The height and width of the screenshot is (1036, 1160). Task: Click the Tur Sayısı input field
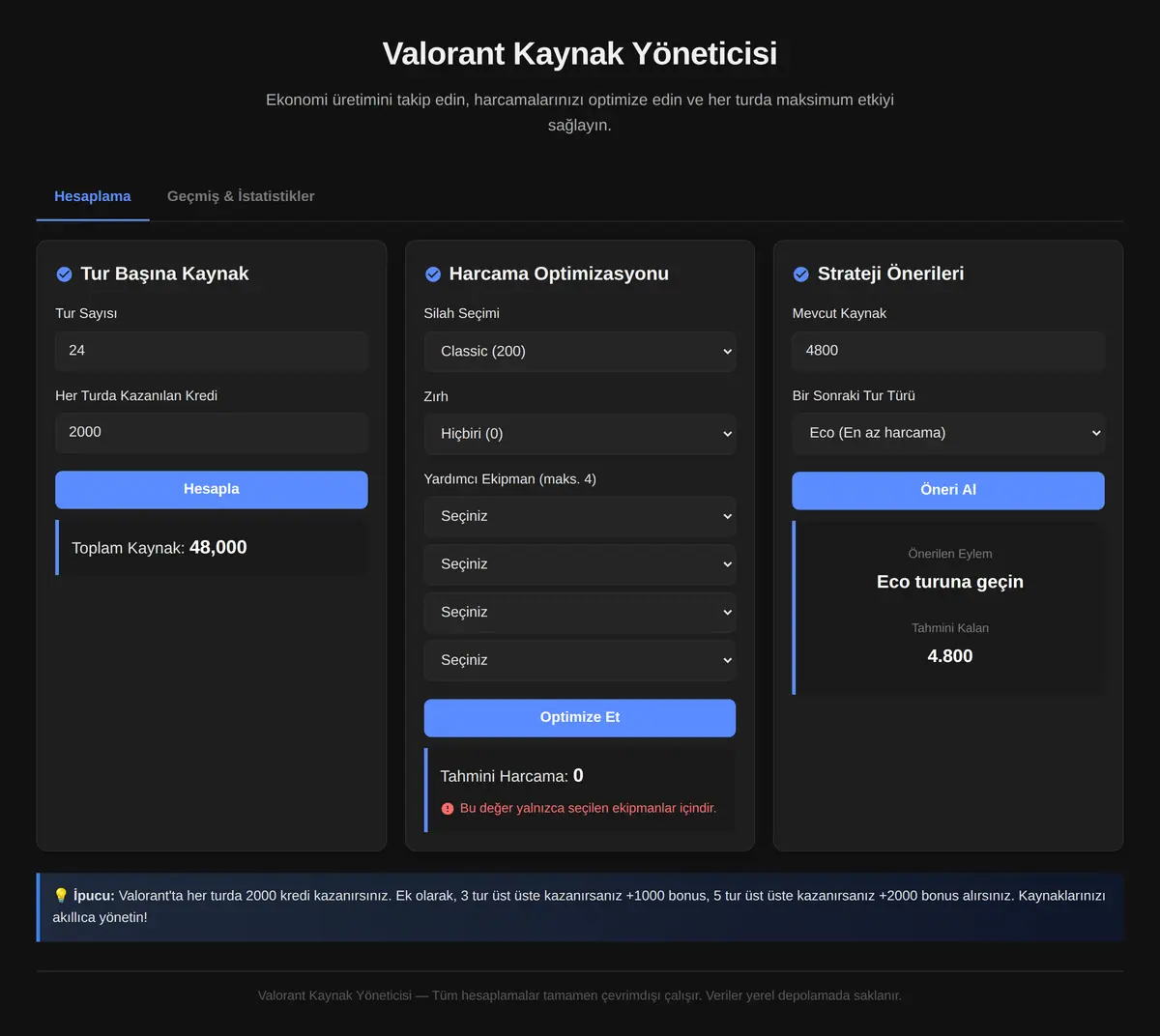212,351
